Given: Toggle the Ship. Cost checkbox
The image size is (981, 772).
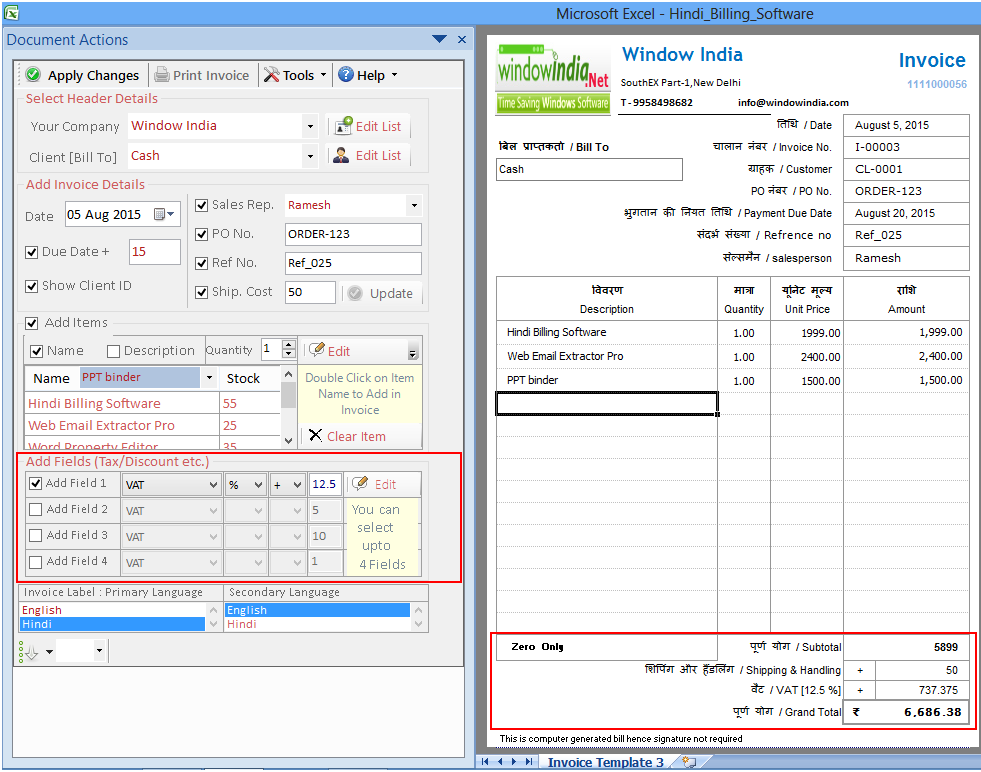Looking at the screenshot, I should pos(201,292).
